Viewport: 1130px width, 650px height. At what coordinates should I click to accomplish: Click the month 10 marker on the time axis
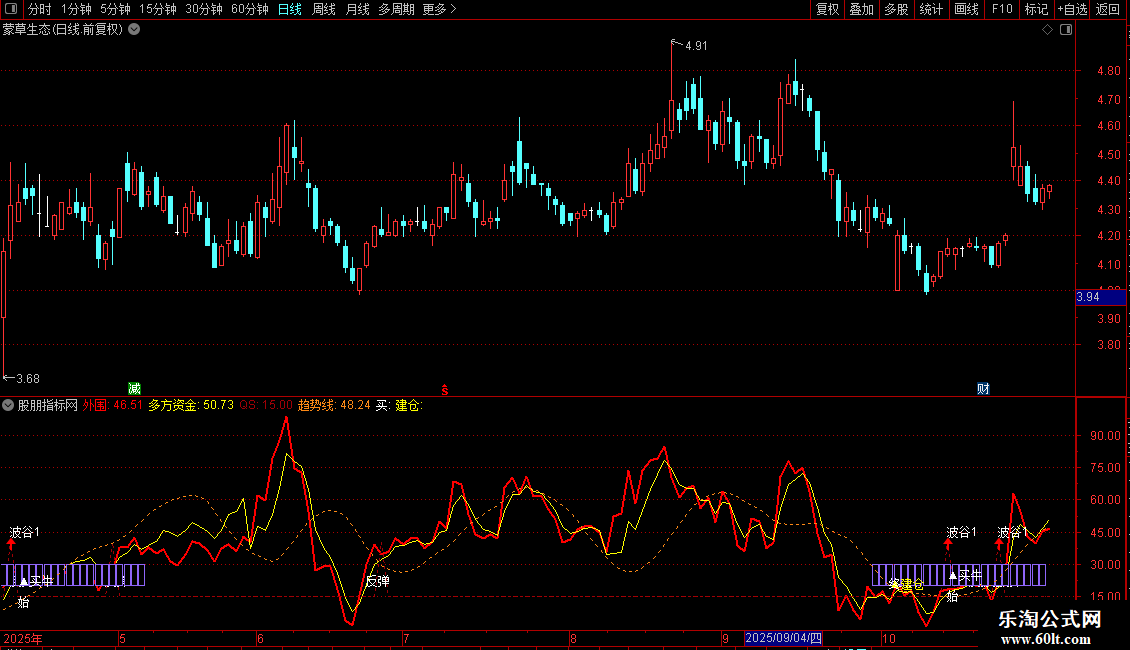(889, 638)
